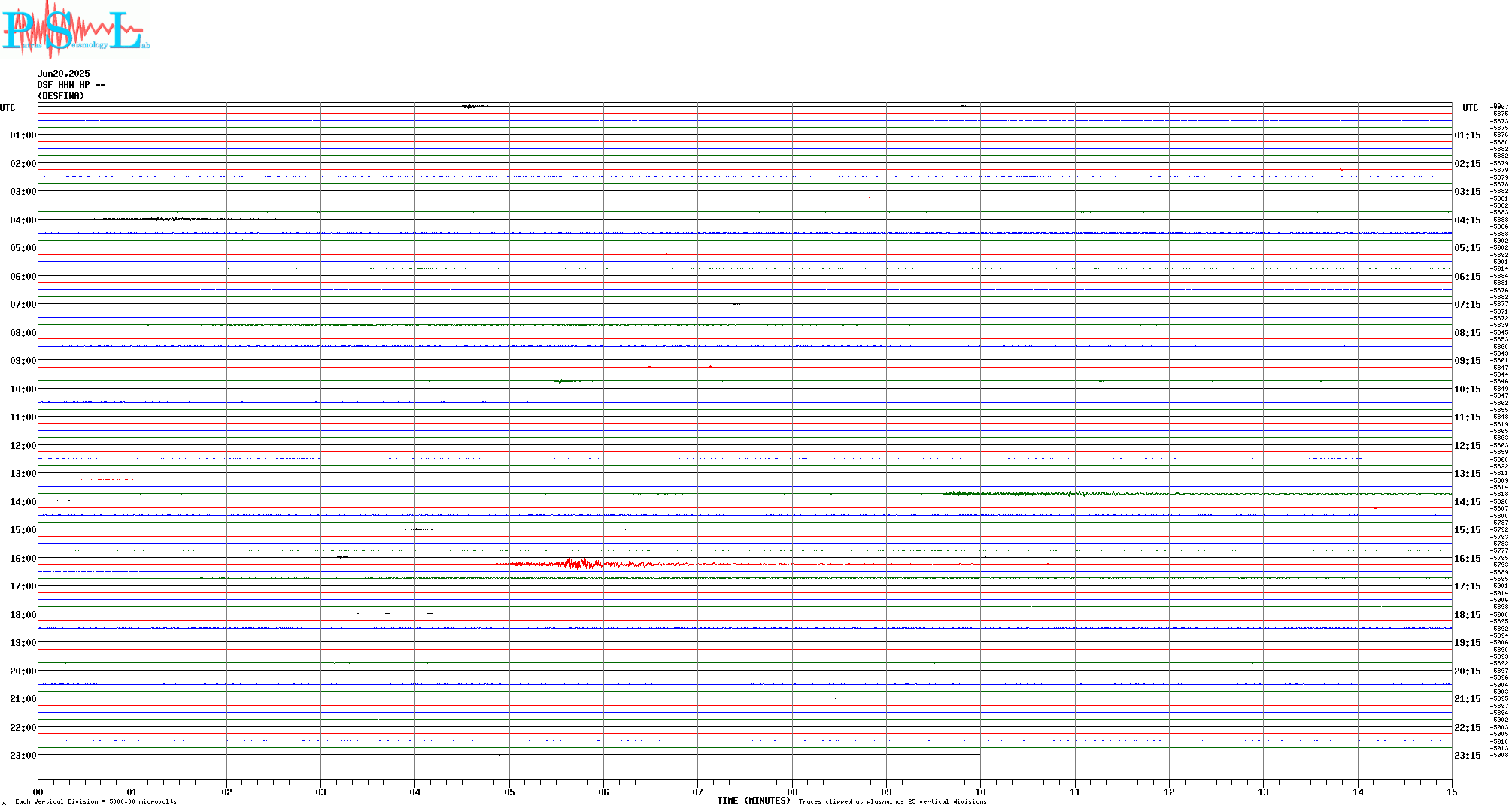Click minute tick label 05 on axis
The width and height of the screenshot is (1512, 812).
(x=509, y=792)
